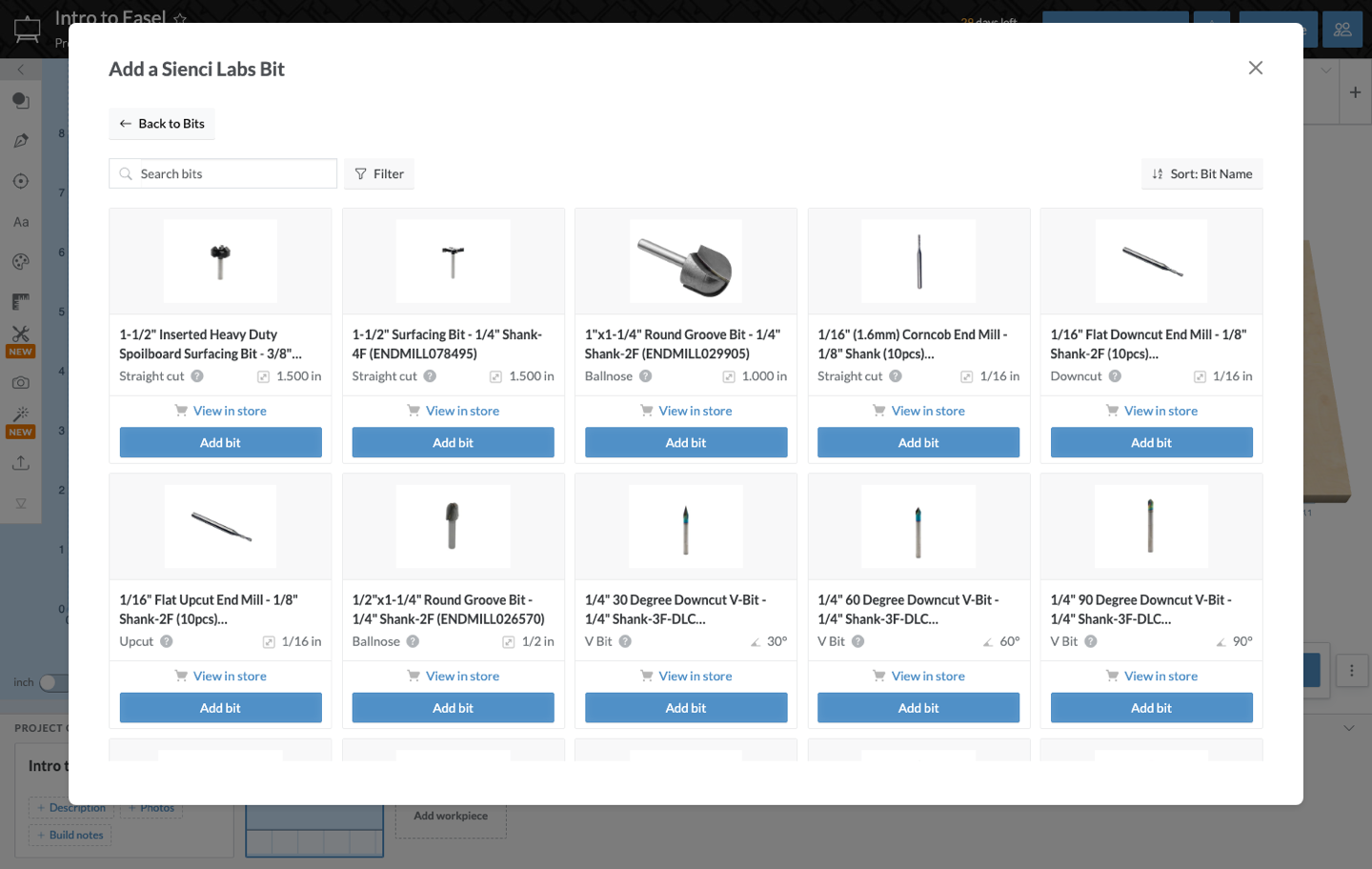
Task: Add the 1/4" 60 Degree Downcut V-Bit
Action: tap(918, 708)
